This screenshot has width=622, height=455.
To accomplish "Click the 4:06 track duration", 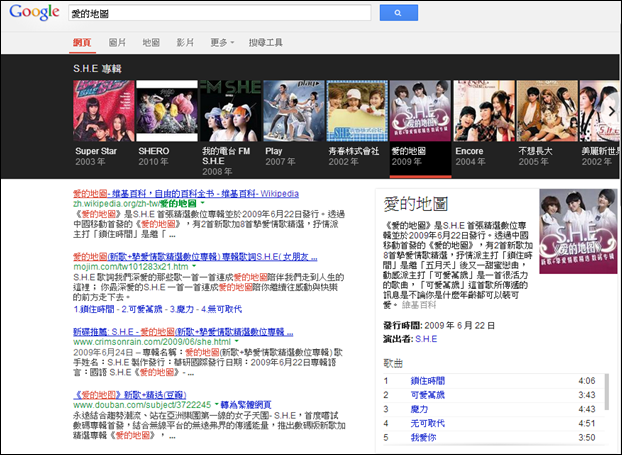I will pyautogui.click(x=587, y=381).
